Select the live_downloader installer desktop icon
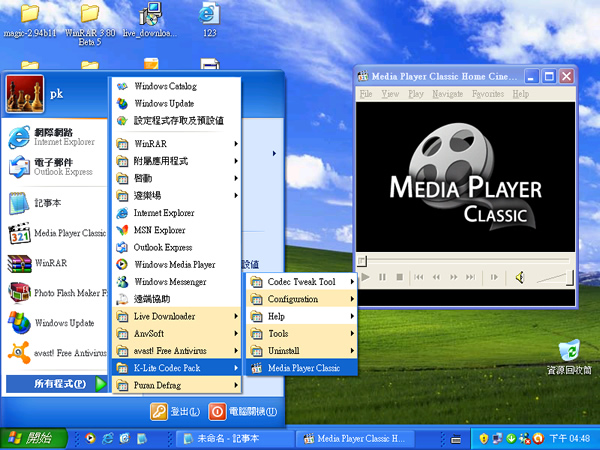 [x=150, y=19]
